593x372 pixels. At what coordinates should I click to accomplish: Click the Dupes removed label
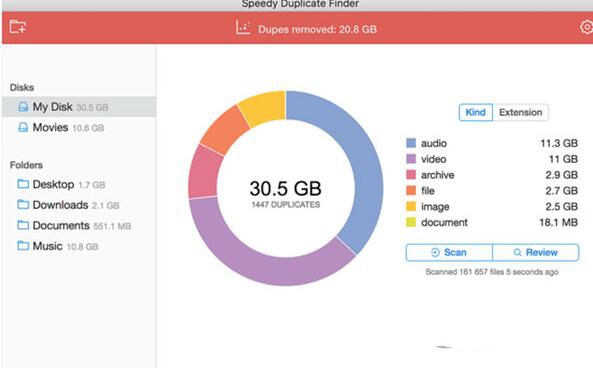(317, 29)
